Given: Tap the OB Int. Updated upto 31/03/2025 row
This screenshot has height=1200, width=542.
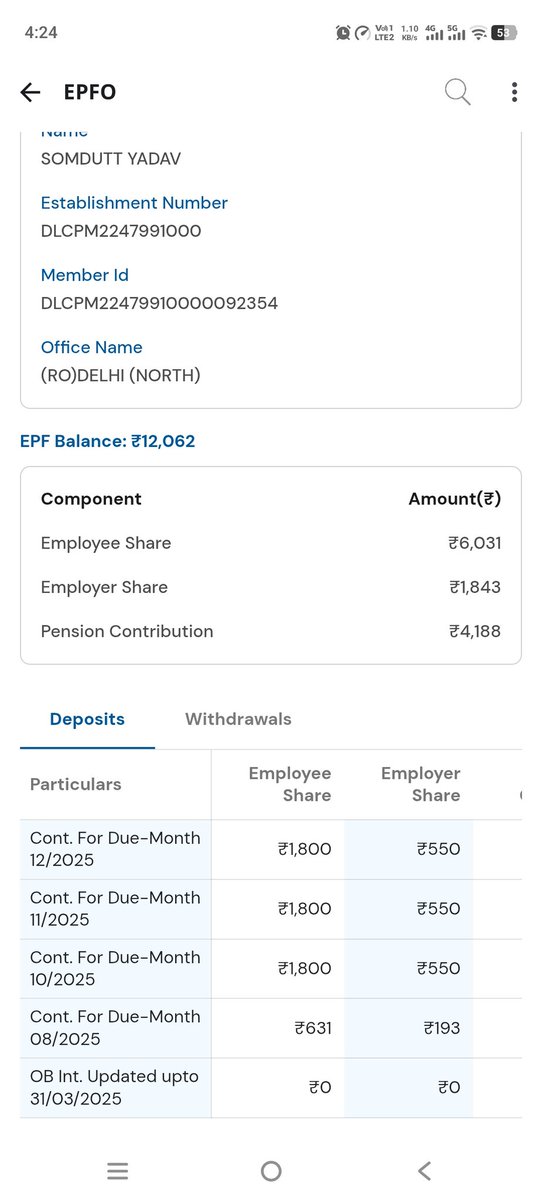Looking at the screenshot, I should [271, 1088].
